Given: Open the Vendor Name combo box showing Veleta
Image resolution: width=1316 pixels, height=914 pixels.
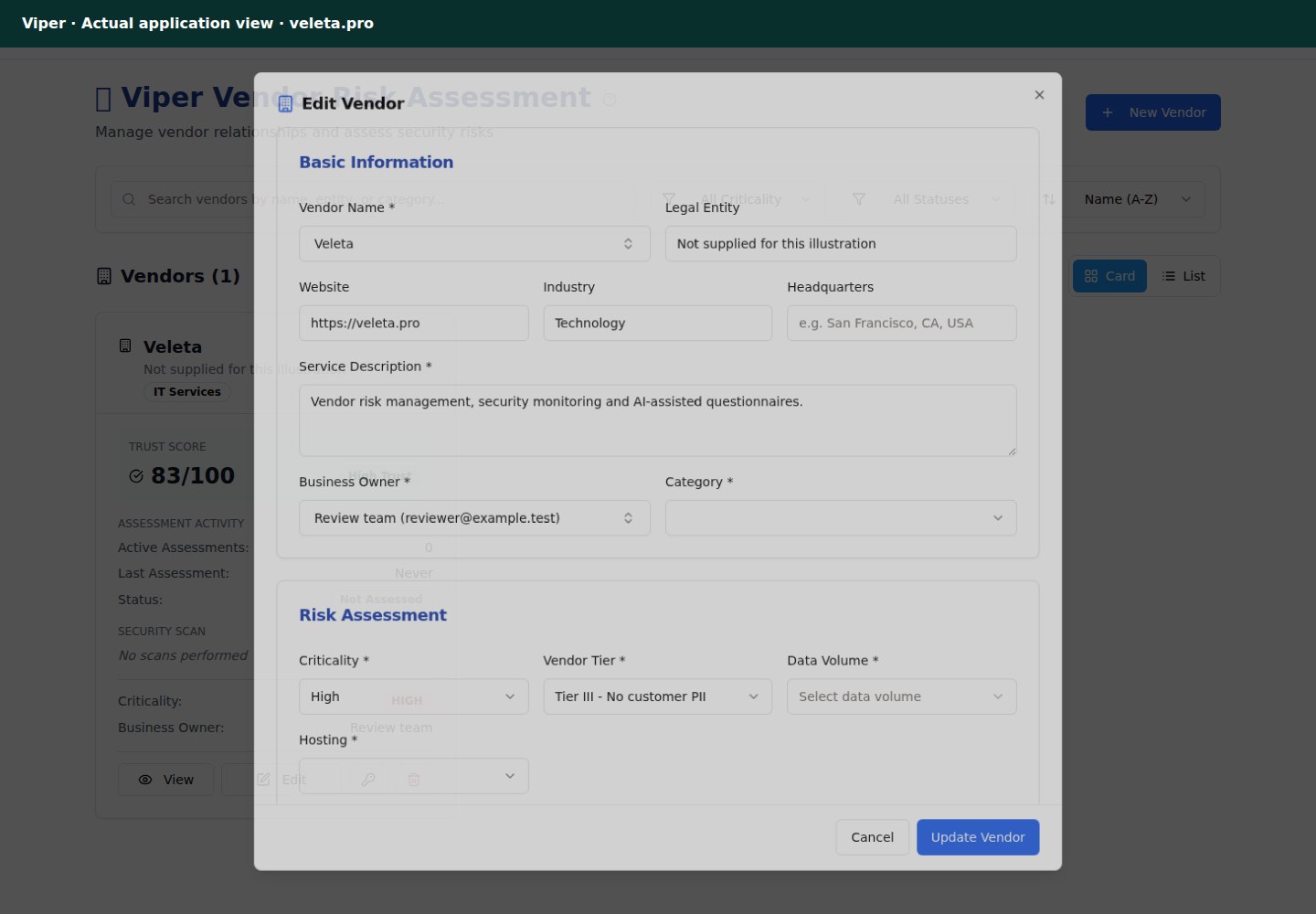Looking at the screenshot, I should click(x=474, y=244).
